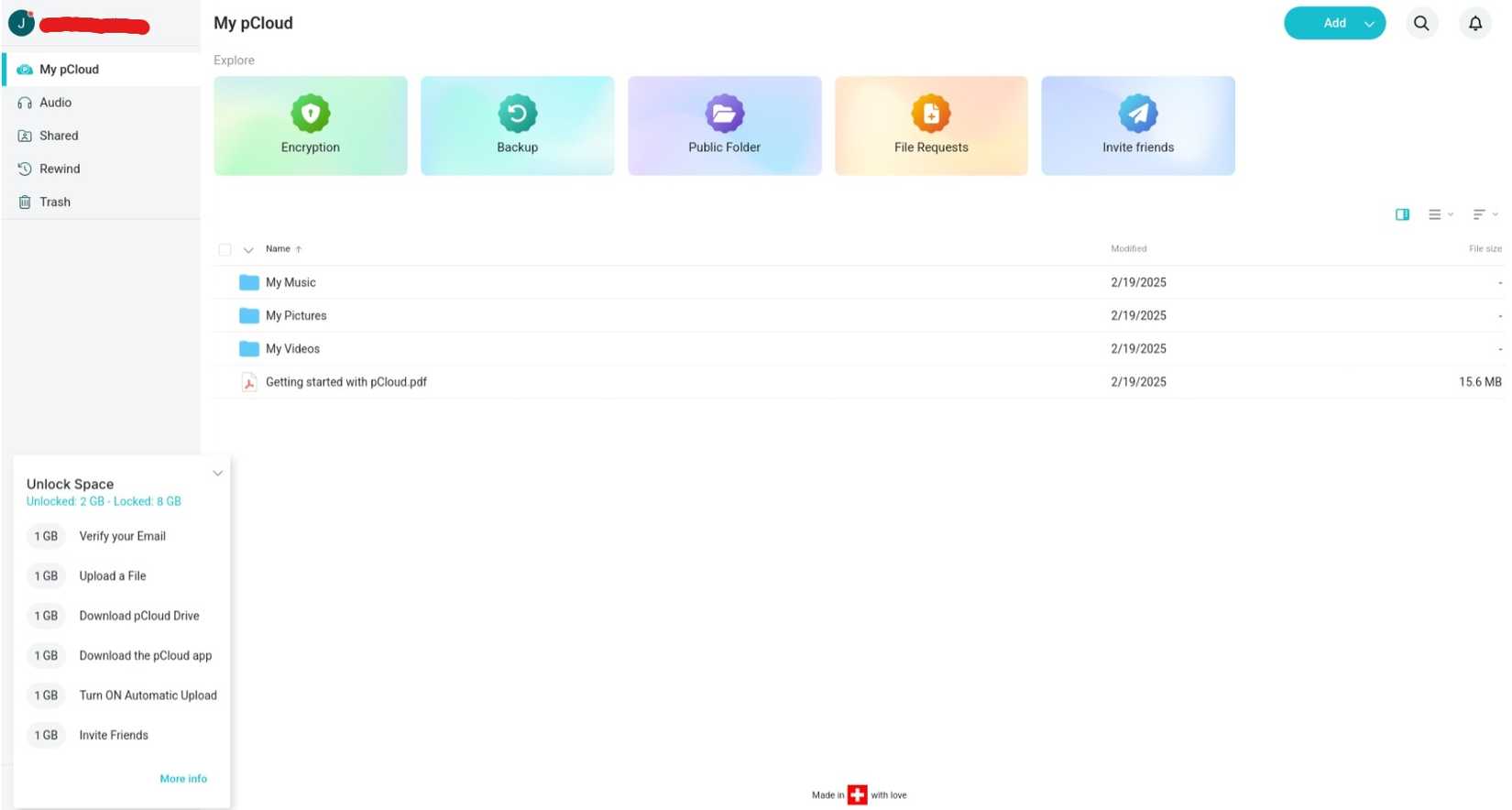Click the Audio headphones icon in sidebar
Screen dimensions: 1512x810
(x=25, y=103)
